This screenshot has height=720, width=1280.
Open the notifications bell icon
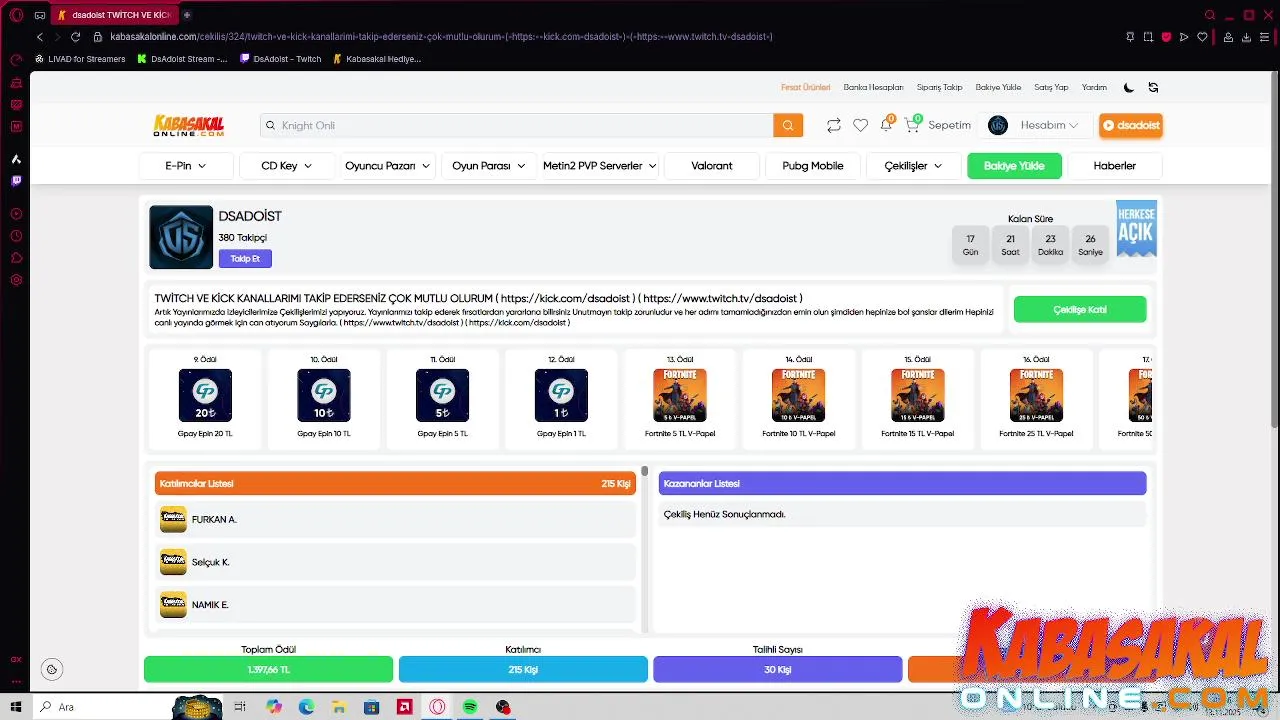886,125
